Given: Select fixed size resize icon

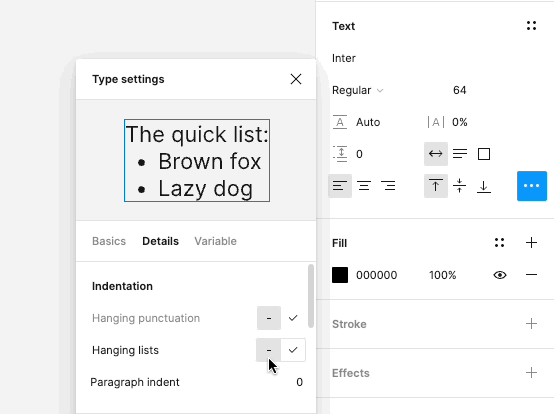Looking at the screenshot, I should [x=484, y=154].
